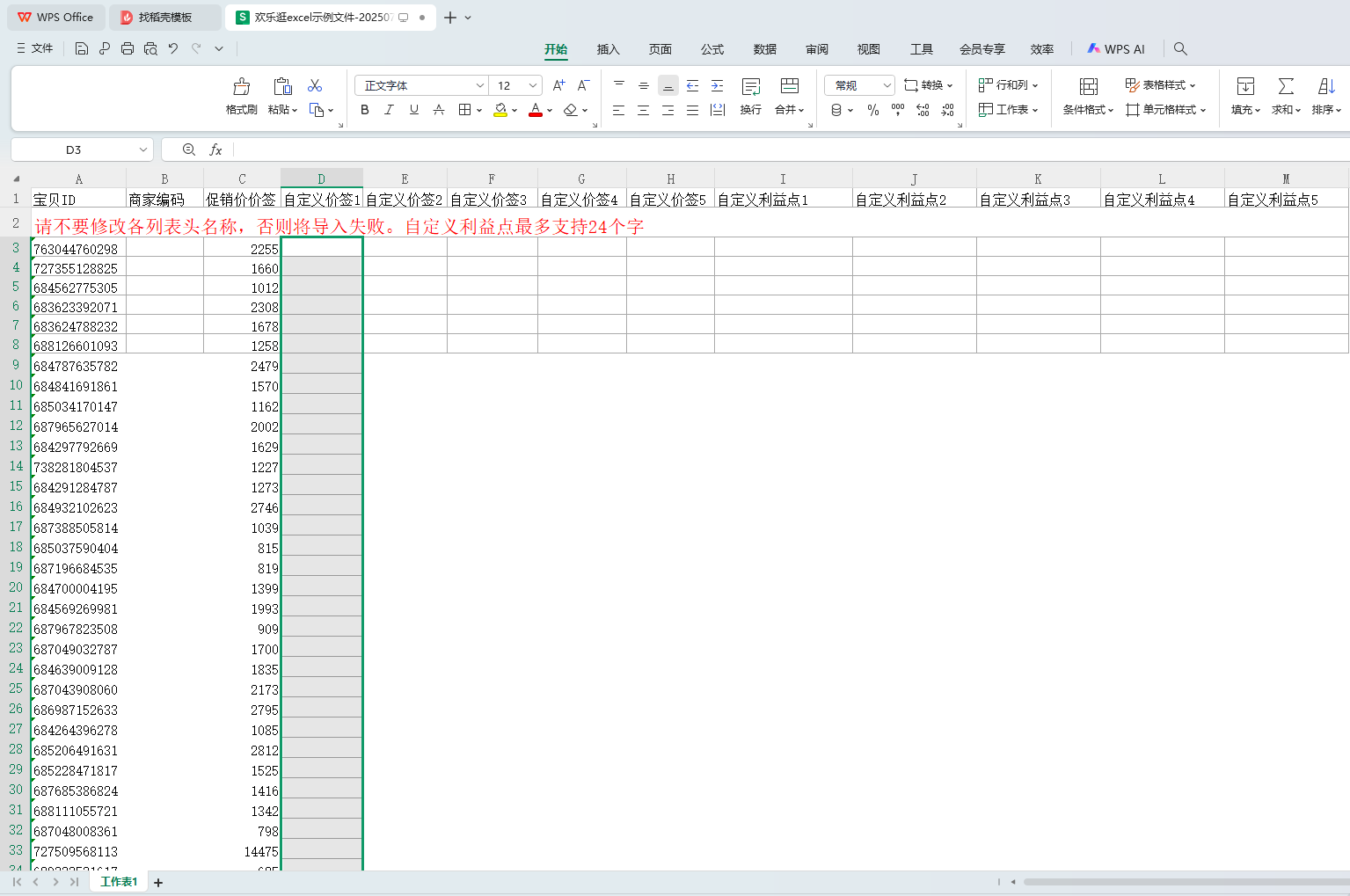The image size is (1350, 896).
Task: Click the Insert Function fx icon
Action: (x=215, y=150)
